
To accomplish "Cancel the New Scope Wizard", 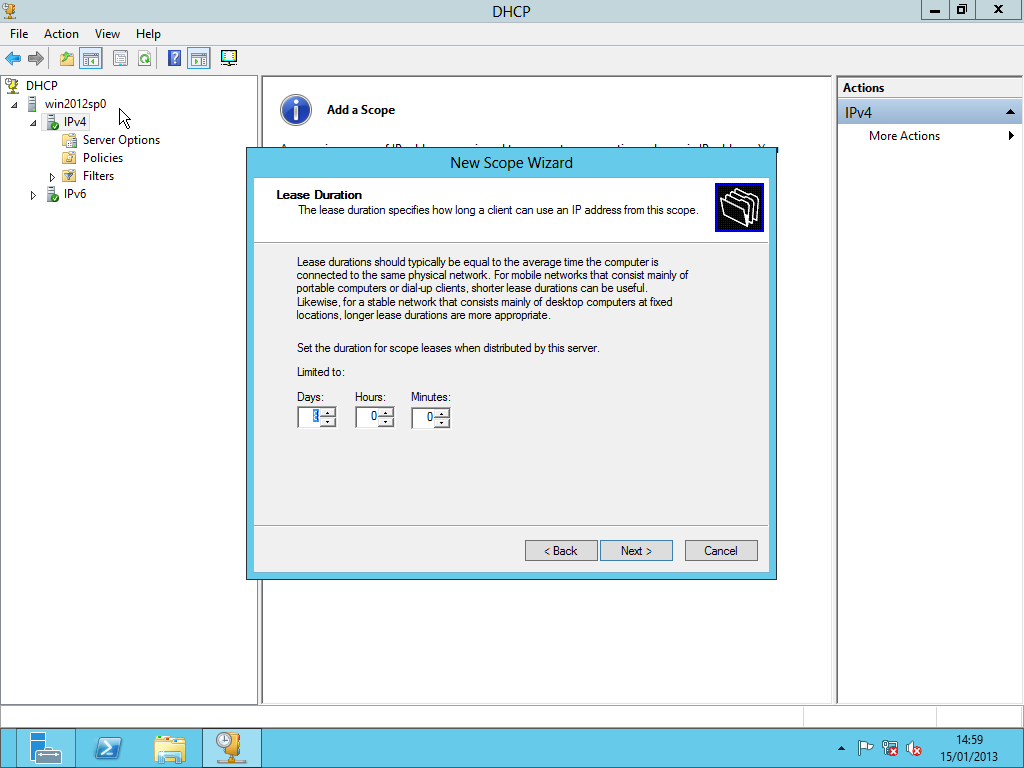I will pos(720,551).
